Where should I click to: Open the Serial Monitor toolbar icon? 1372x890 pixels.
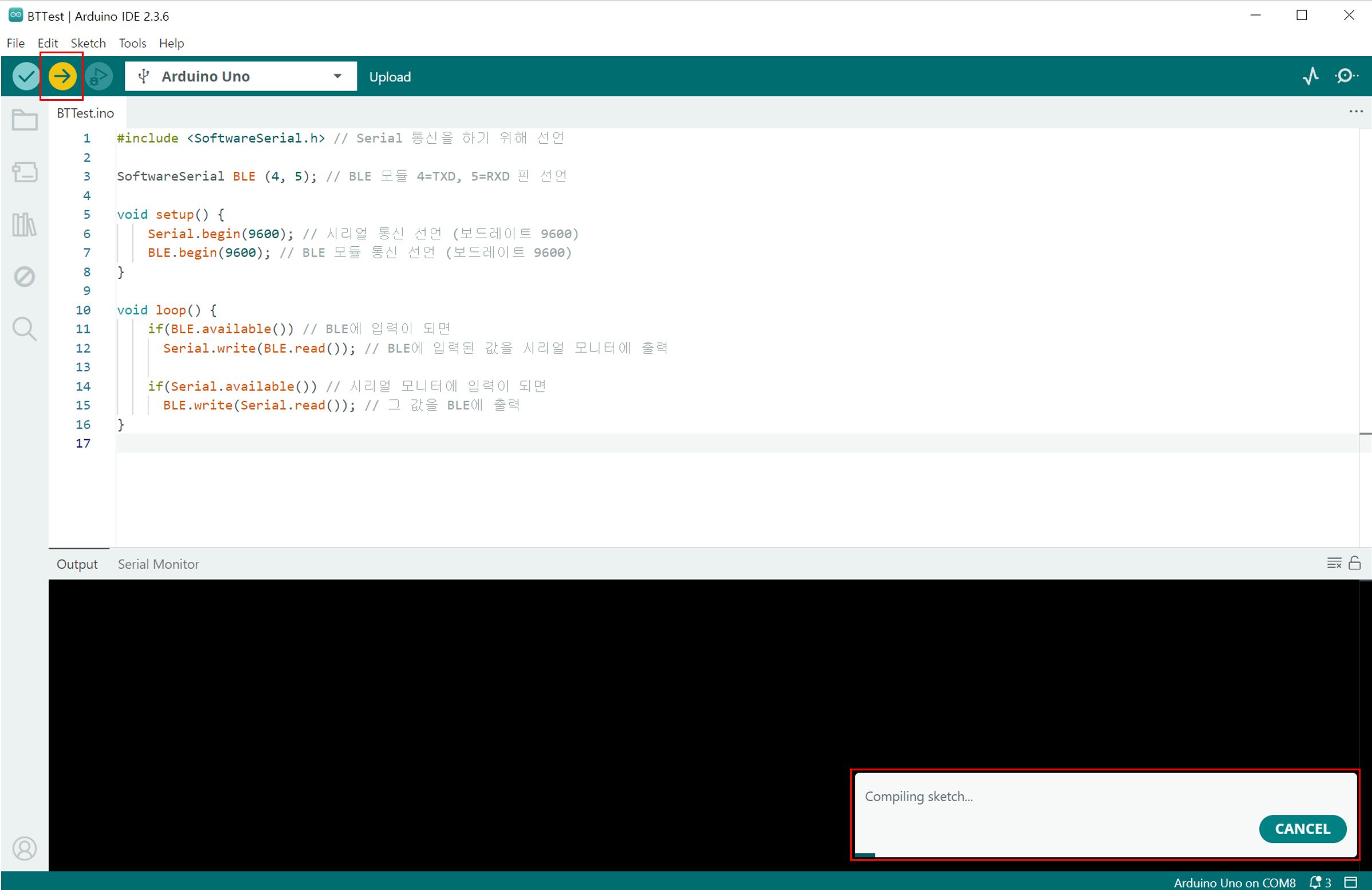pos(1346,76)
